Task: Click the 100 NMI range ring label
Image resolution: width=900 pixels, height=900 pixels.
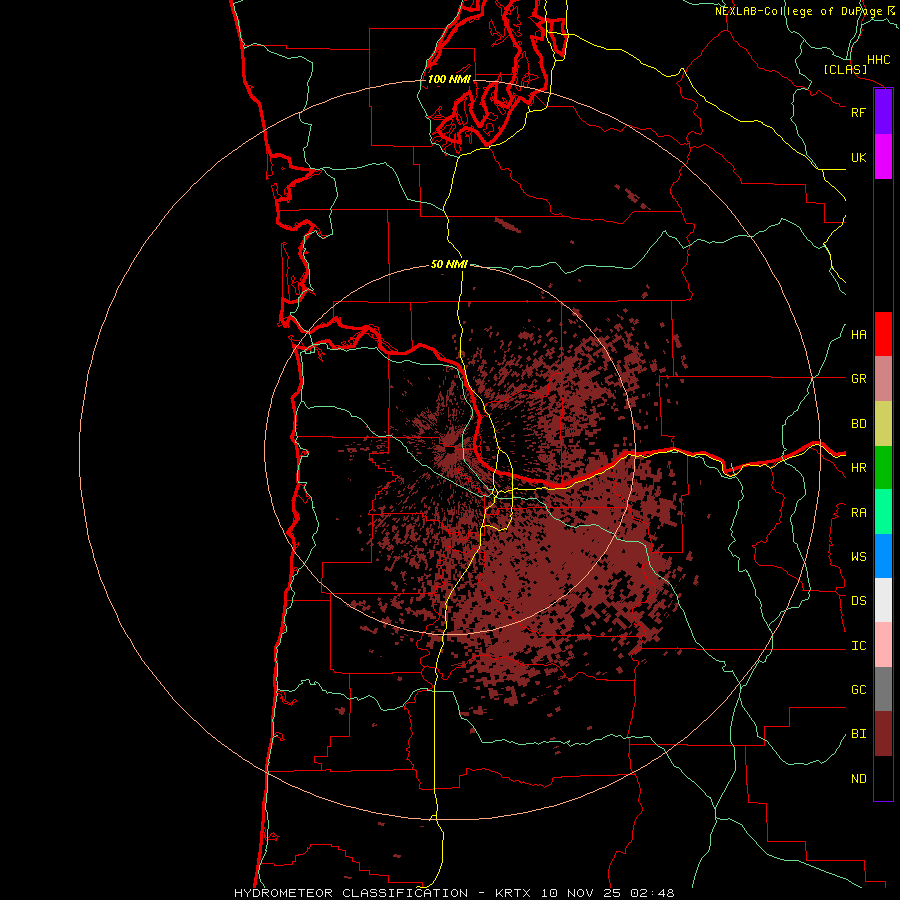Action: (449, 79)
